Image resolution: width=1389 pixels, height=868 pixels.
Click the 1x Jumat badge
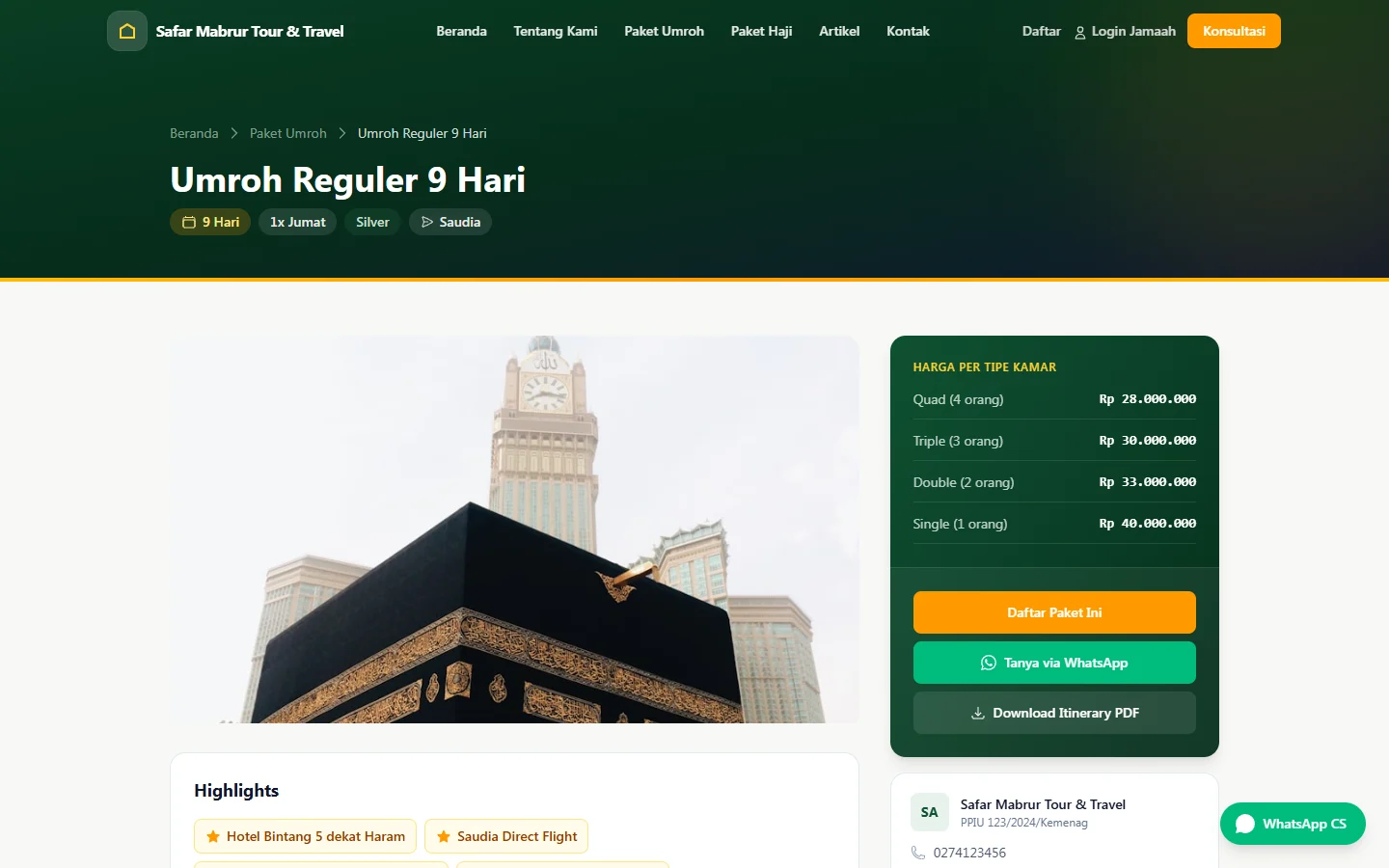coord(297,222)
